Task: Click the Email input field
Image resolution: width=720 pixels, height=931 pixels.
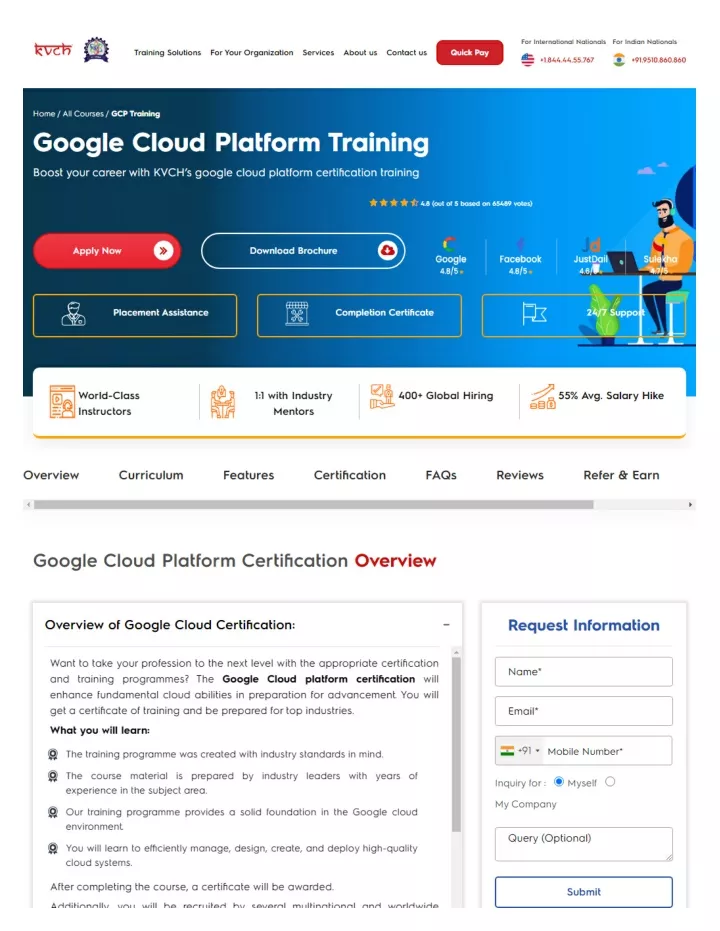Action: [x=583, y=711]
